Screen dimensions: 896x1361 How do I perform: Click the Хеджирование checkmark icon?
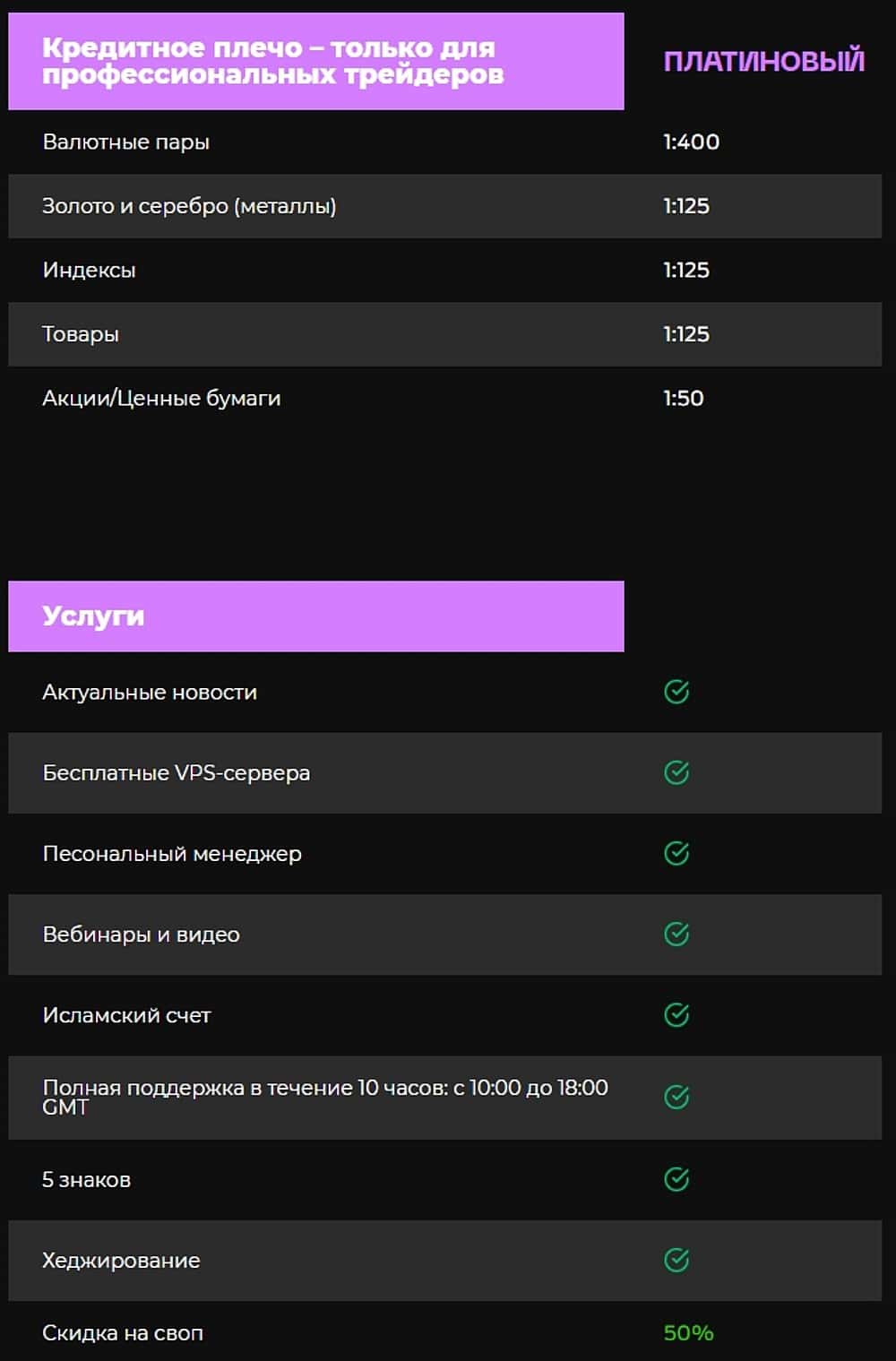tap(676, 1260)
